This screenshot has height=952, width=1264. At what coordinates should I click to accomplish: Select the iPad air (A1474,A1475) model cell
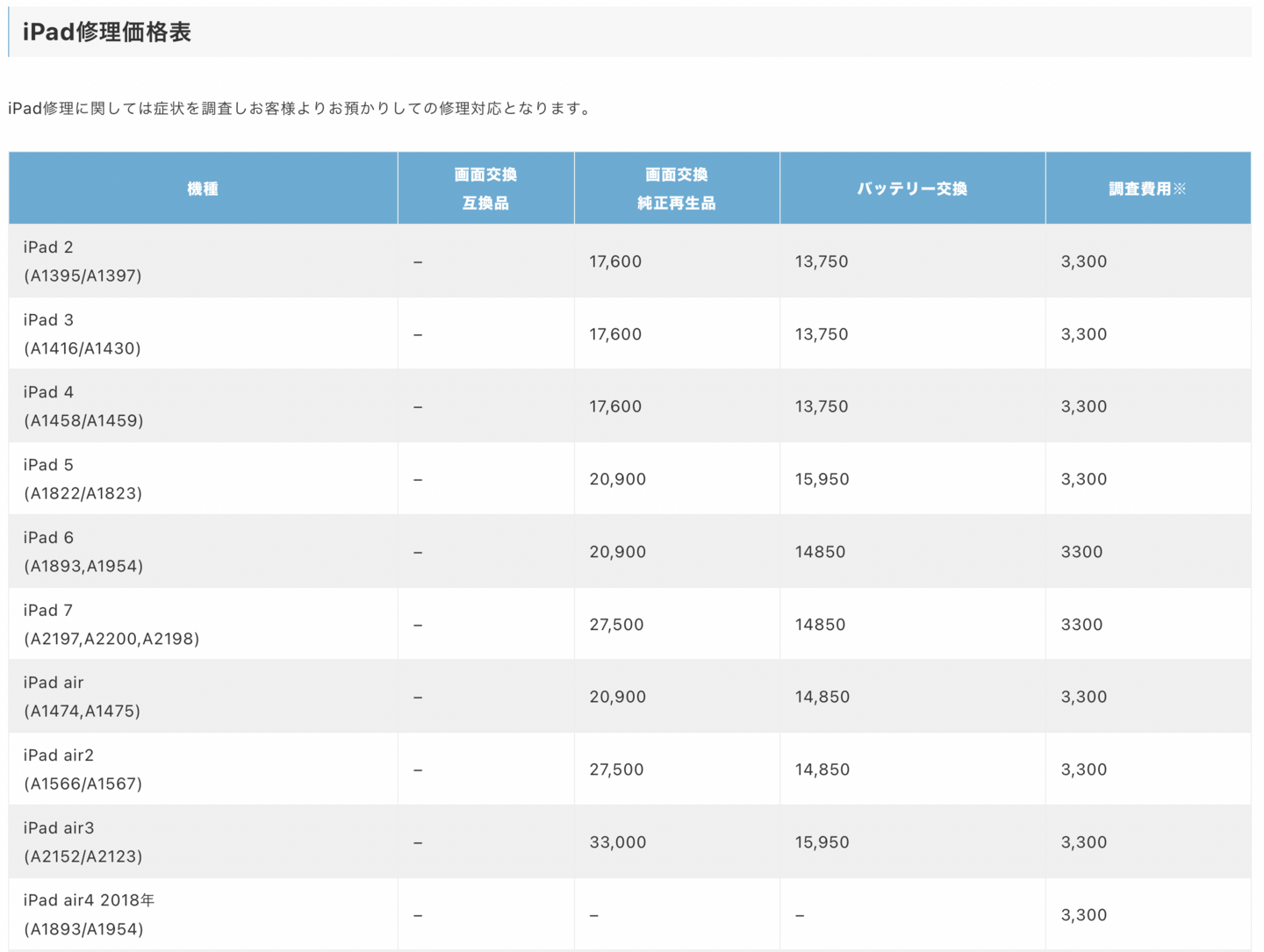pos(82,697)
